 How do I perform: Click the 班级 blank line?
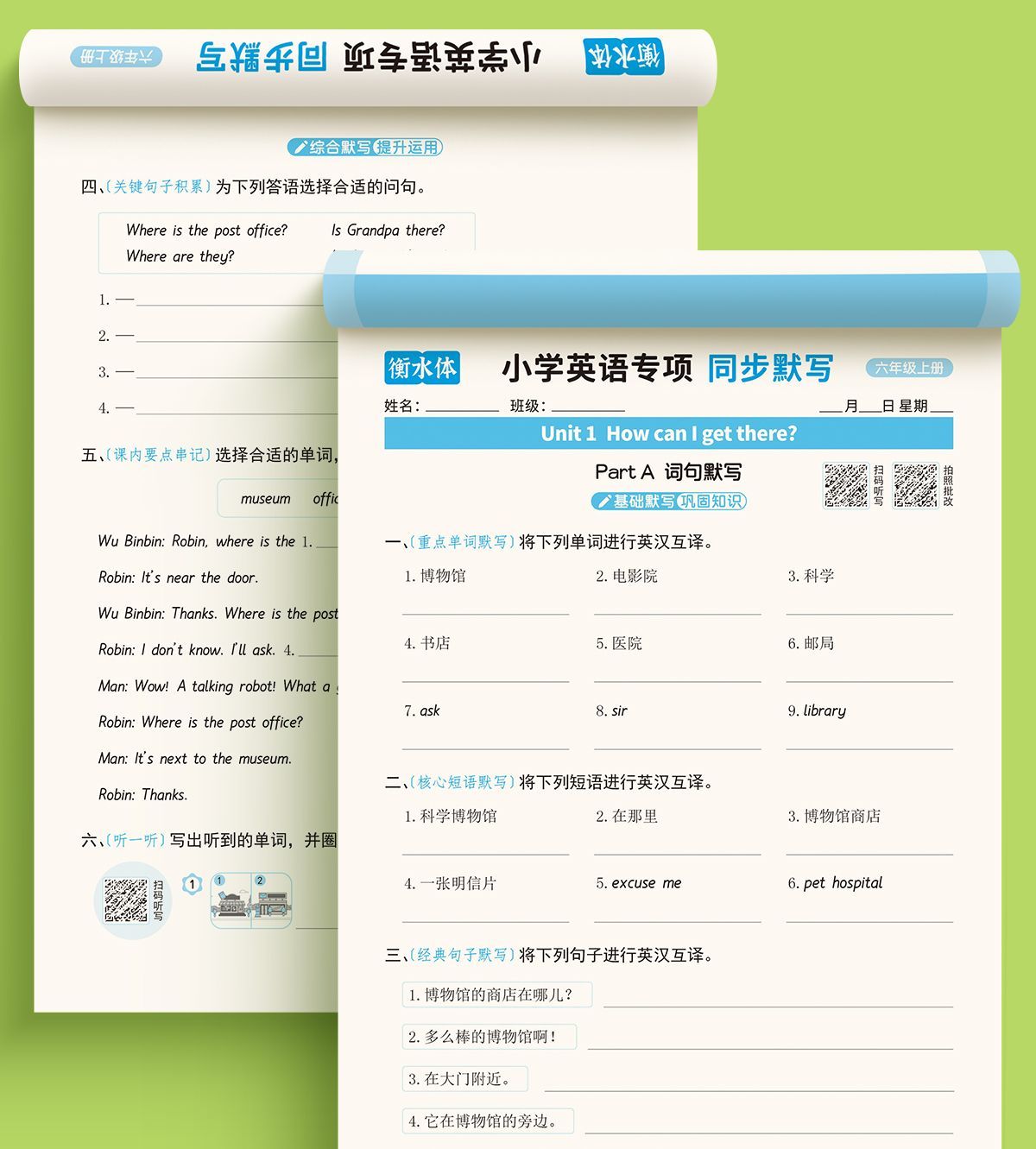click(x=588, y=409)
